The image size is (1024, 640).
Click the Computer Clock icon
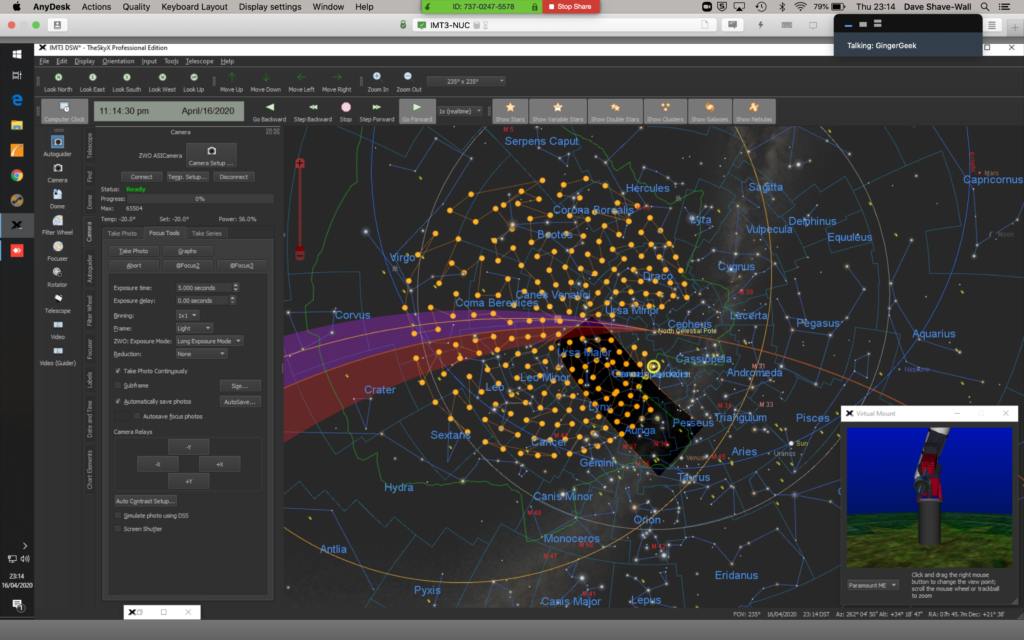[65, 111]
